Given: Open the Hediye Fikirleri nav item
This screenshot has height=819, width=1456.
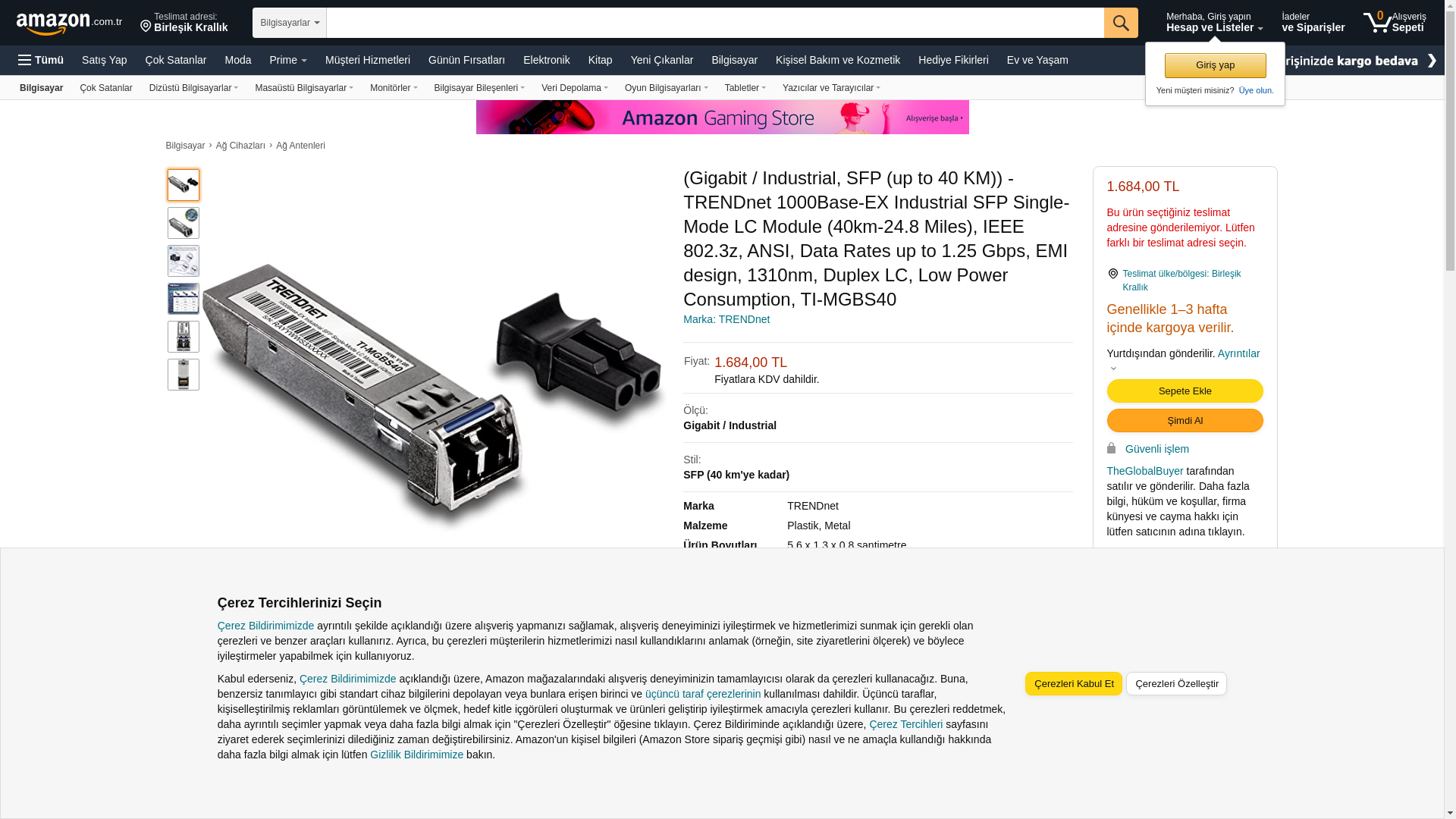Looking at the screenshot, I should (953, 60).
